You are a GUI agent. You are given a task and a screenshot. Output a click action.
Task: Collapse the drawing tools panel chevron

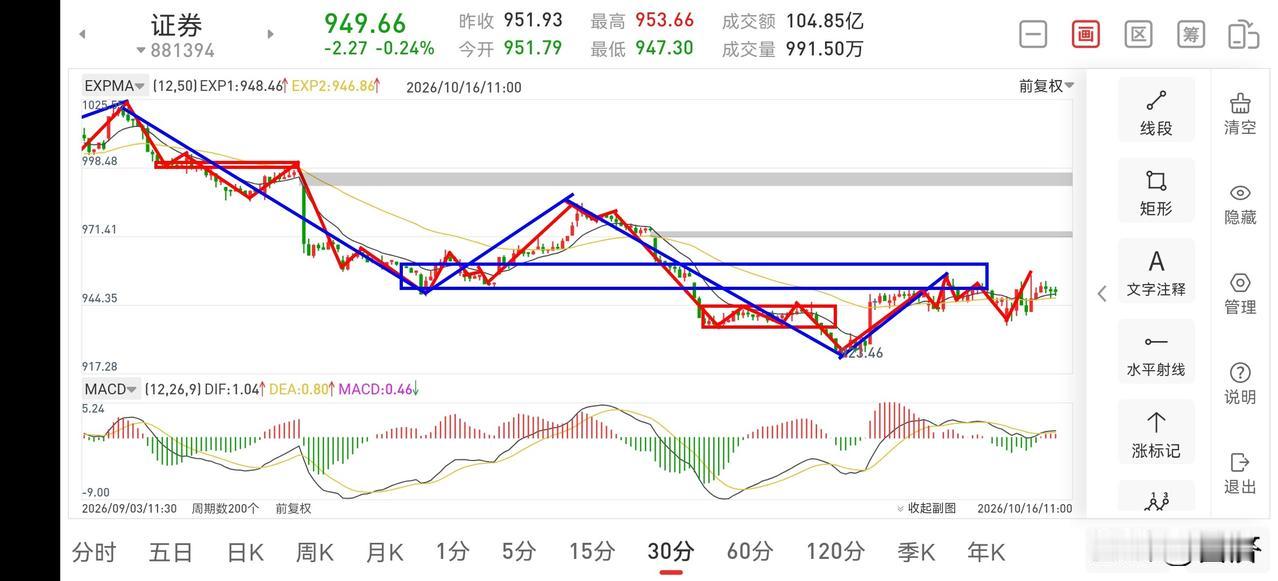[1101, 293]
